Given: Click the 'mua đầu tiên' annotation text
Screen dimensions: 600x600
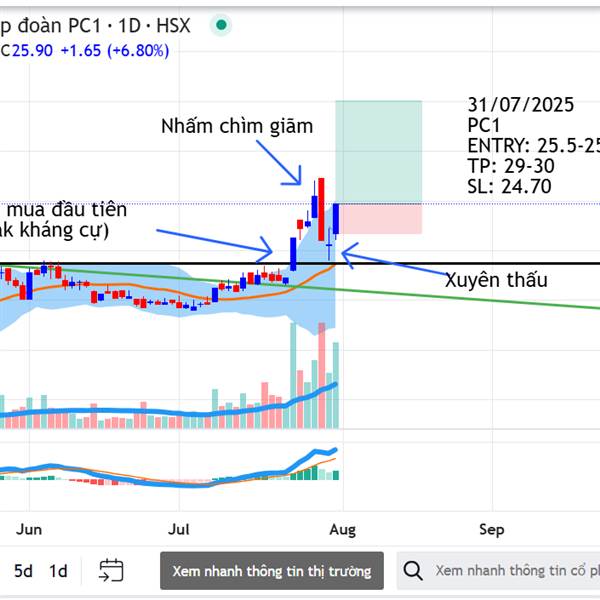Looking at the screenshot, I should (67, 210).
